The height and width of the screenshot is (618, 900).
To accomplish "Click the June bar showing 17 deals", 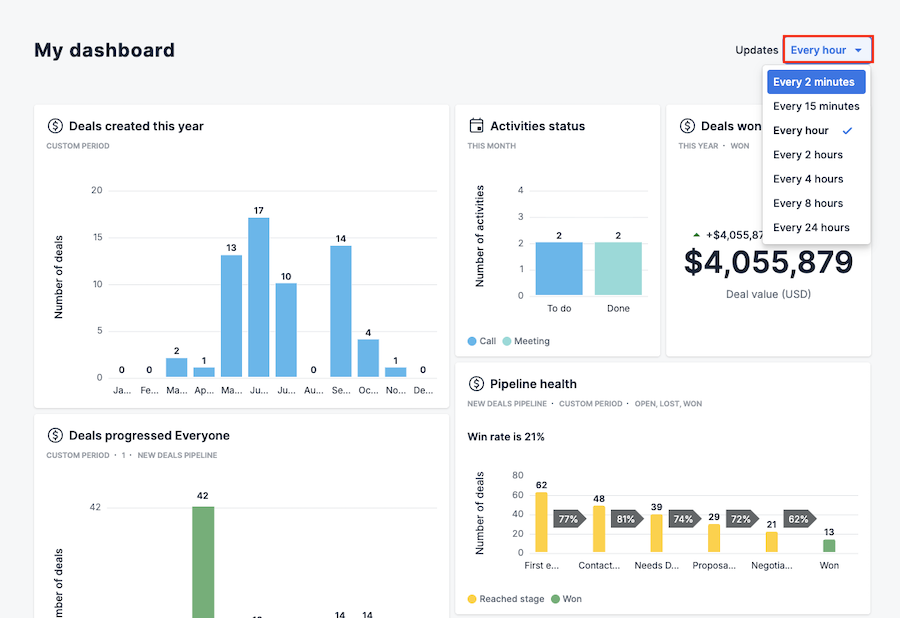I will 258,297.
